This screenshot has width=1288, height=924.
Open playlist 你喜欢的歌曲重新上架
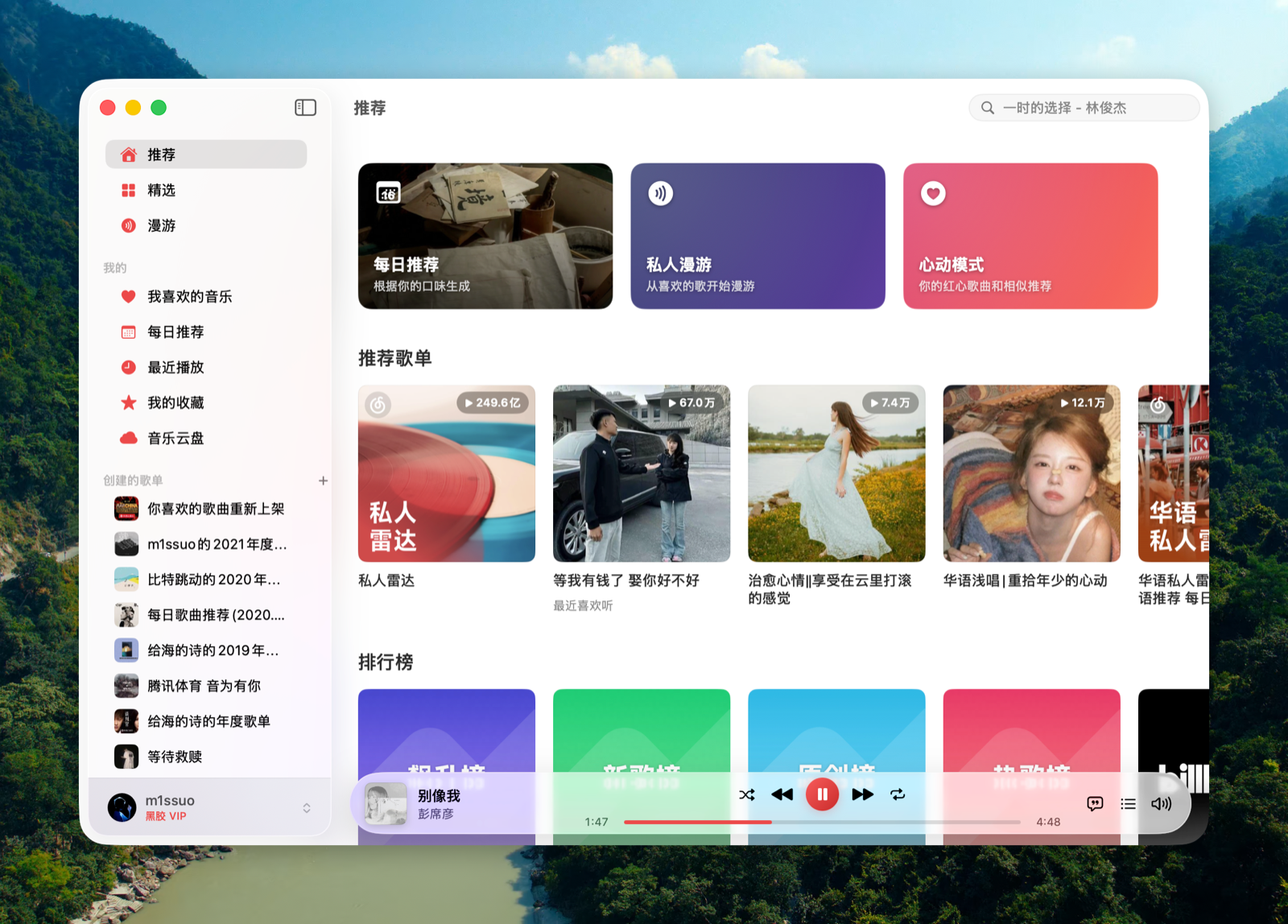[206, 509]
